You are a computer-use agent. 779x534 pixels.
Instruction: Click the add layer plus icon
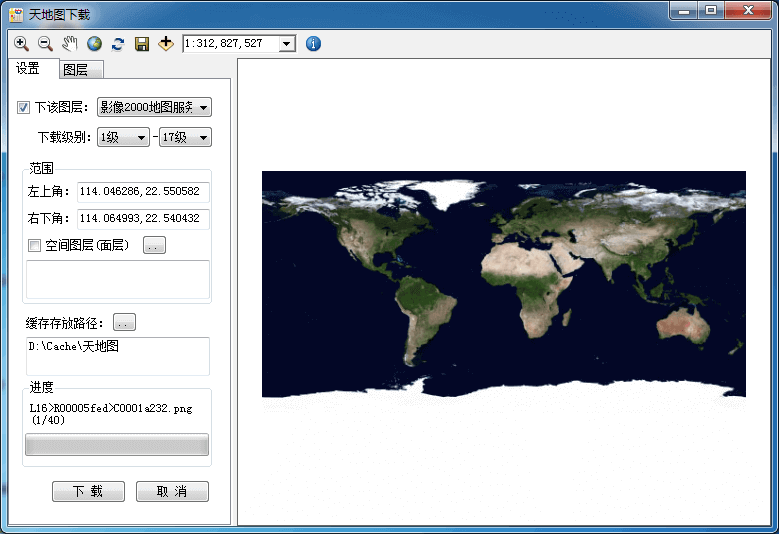pos(166,44)
